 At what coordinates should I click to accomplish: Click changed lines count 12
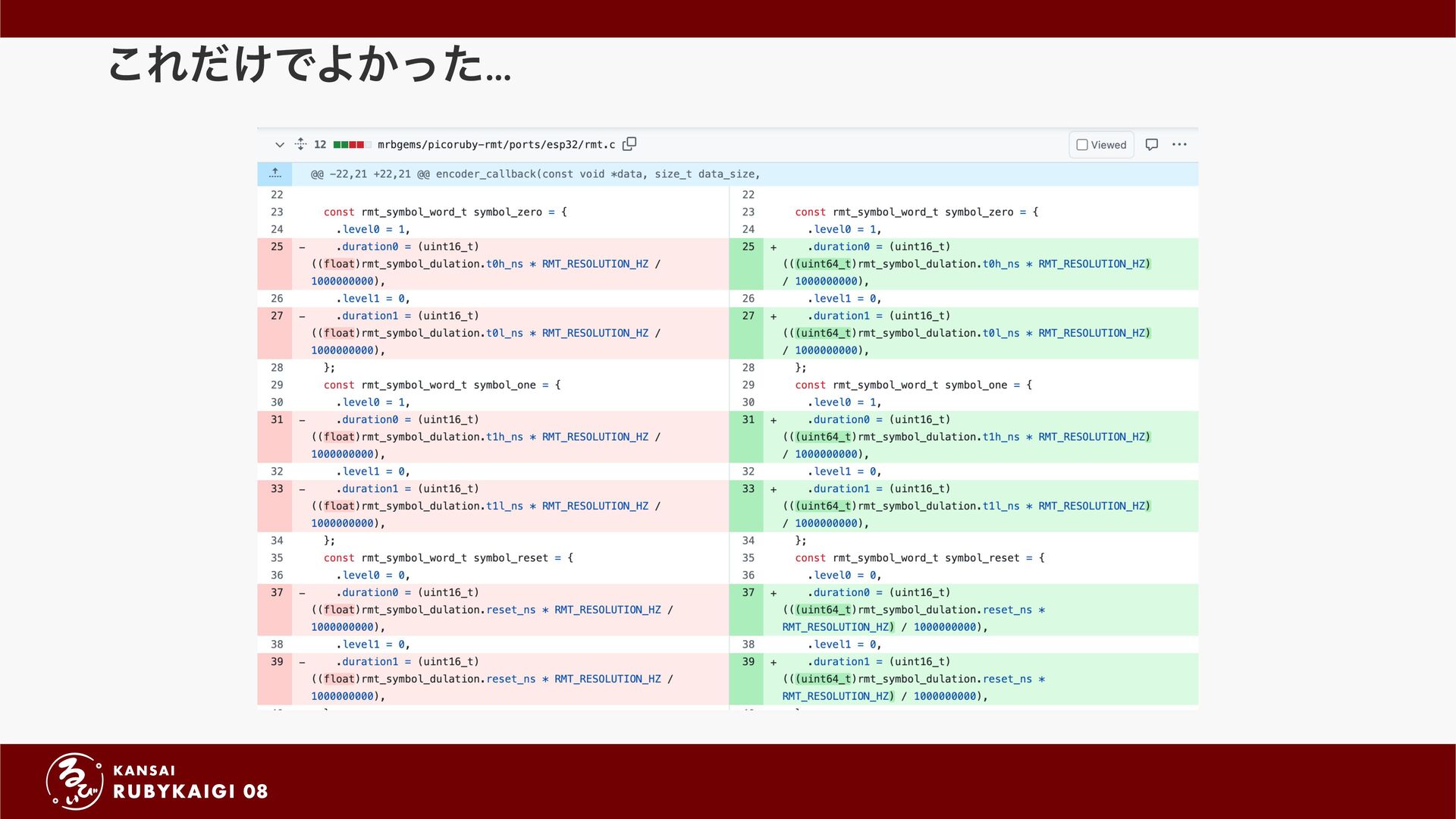coord(320,145)
